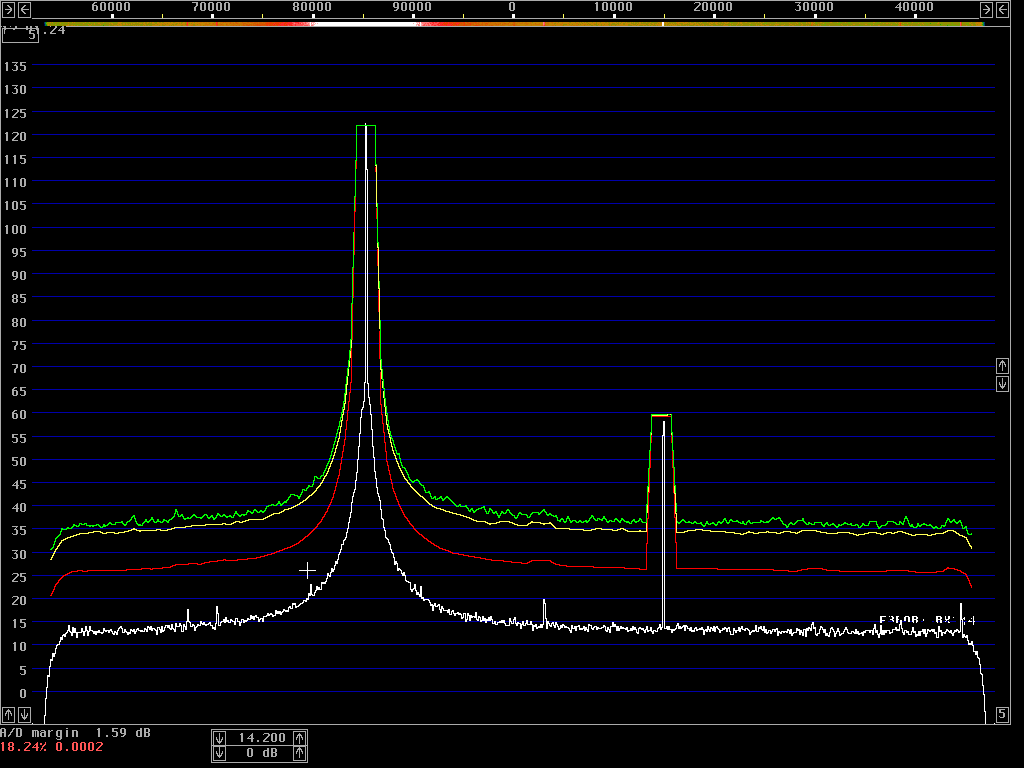Click the 30000 frequency scale label
The width and height of the screenshot is (1024, 768).
tap(814, 7)
